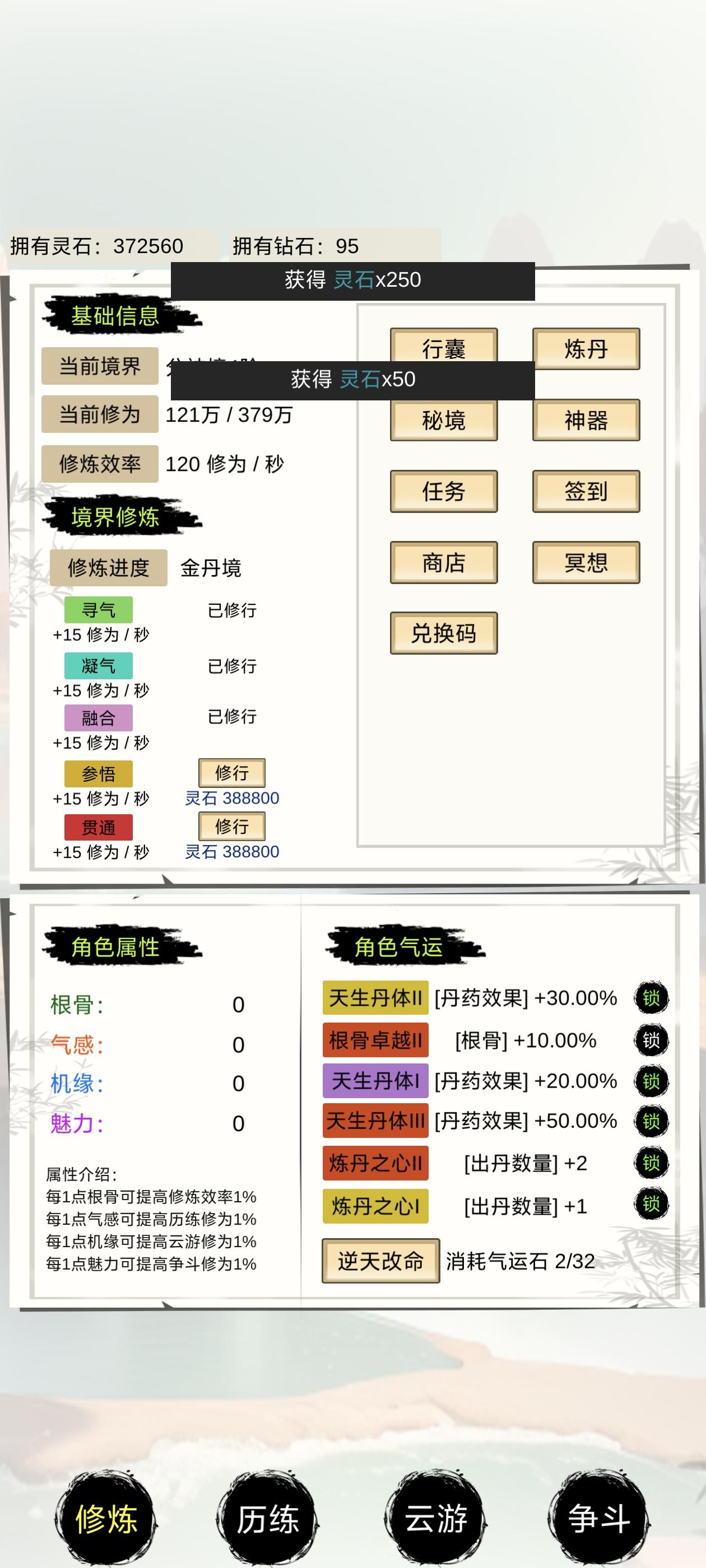
Task: Tap the 消耗气运石 2/32 cost text
Action: (x=520, y=1261)
